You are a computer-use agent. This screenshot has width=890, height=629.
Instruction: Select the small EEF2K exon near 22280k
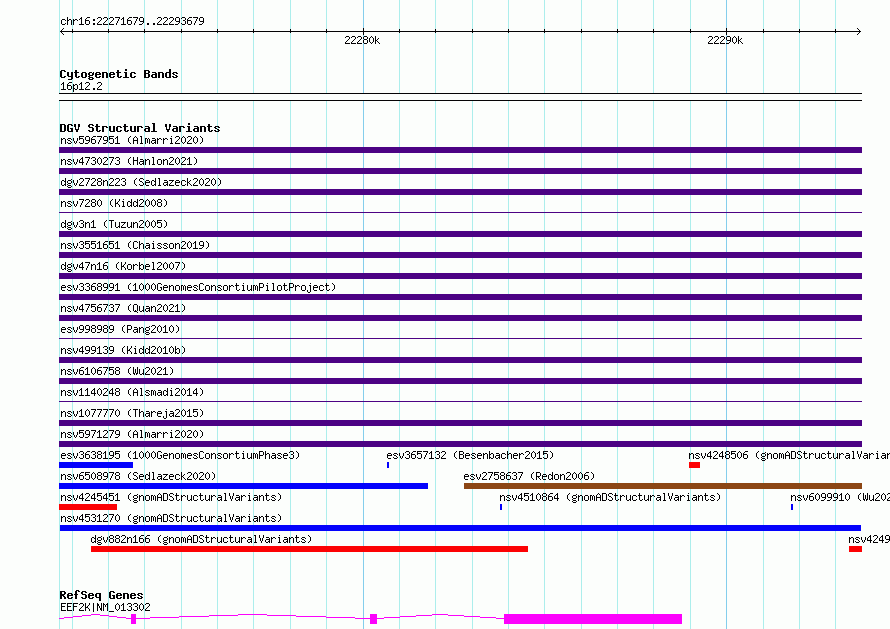pyautogui.click(x=373, y=619)
